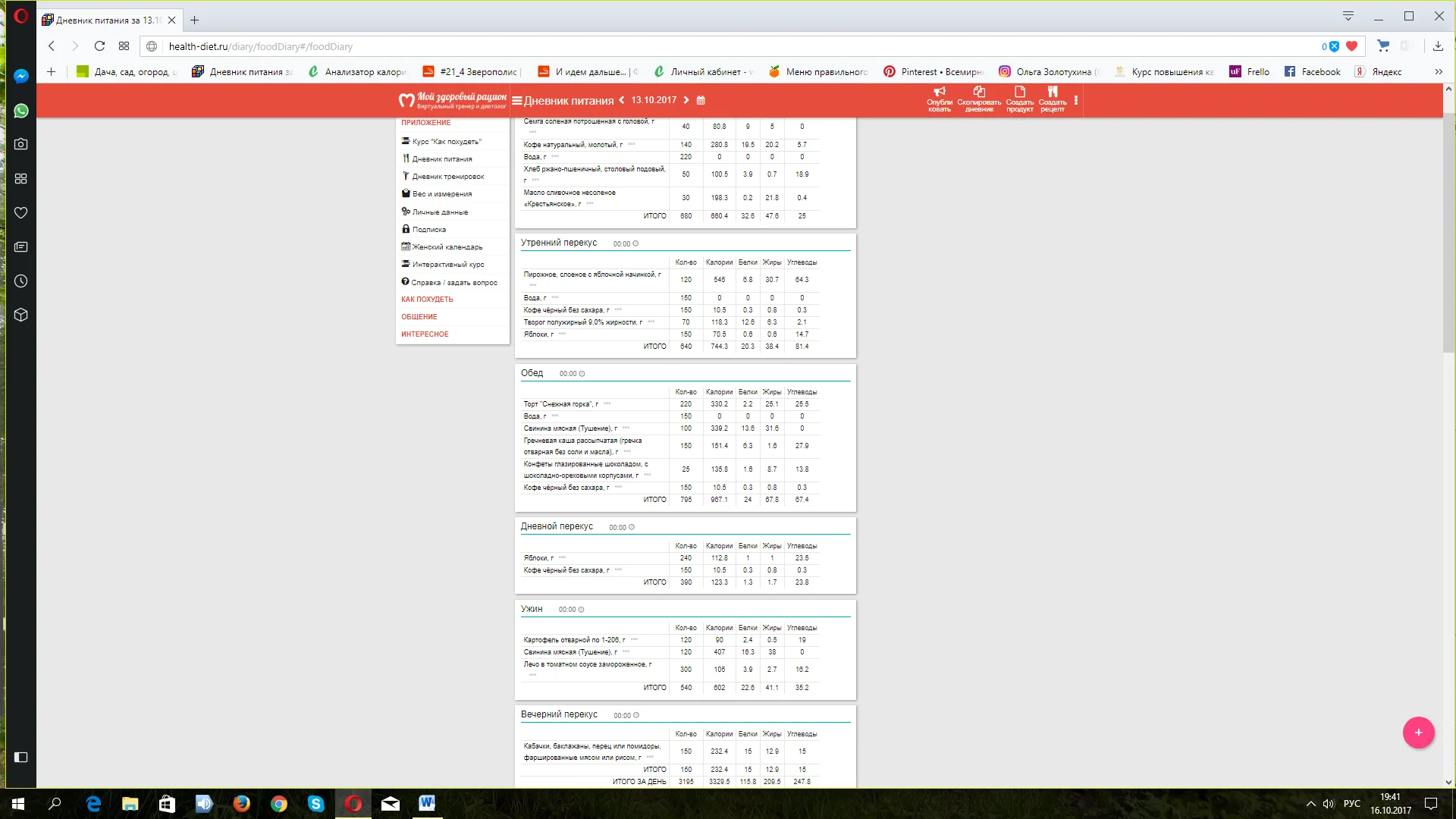Expand the ОБЩЕНИЕ sidebar section
Image resolution: width=1456 pixels, height=819 pixels.
pos(419,317)
